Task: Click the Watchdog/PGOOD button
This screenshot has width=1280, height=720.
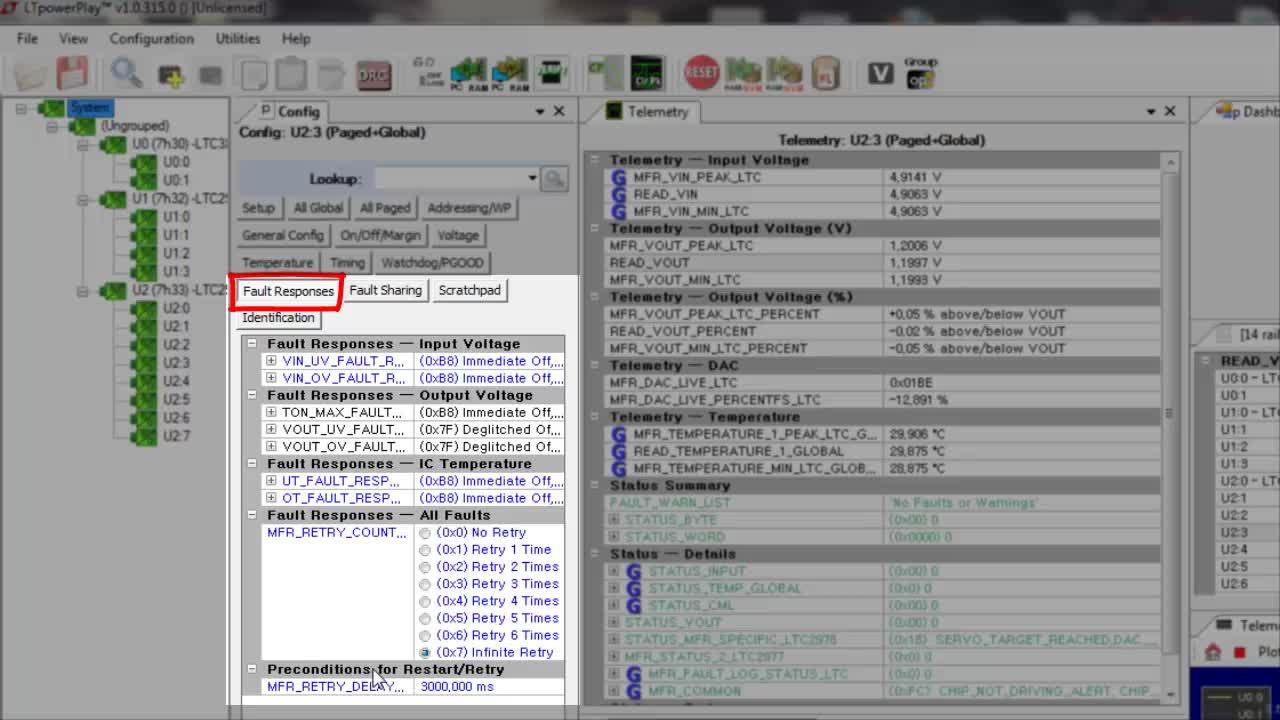Action: (x=432, y=263)
